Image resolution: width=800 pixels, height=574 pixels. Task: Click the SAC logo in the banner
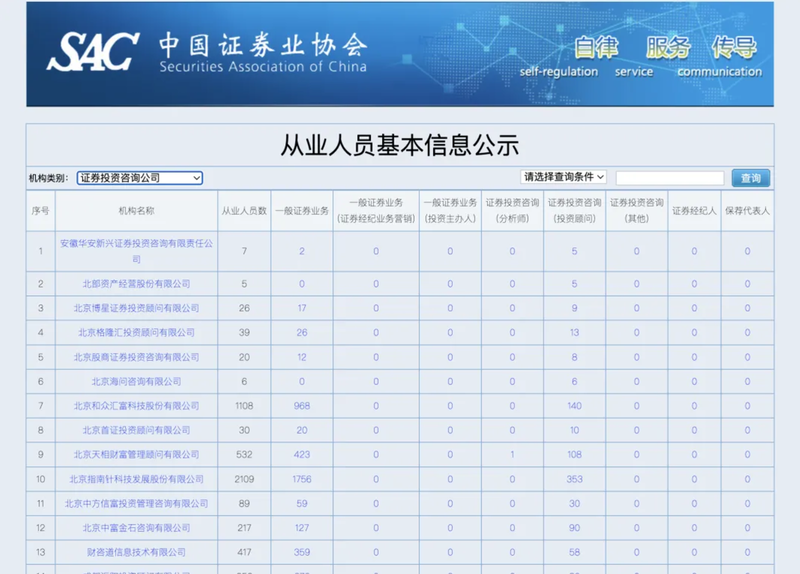tap(92, 52)
